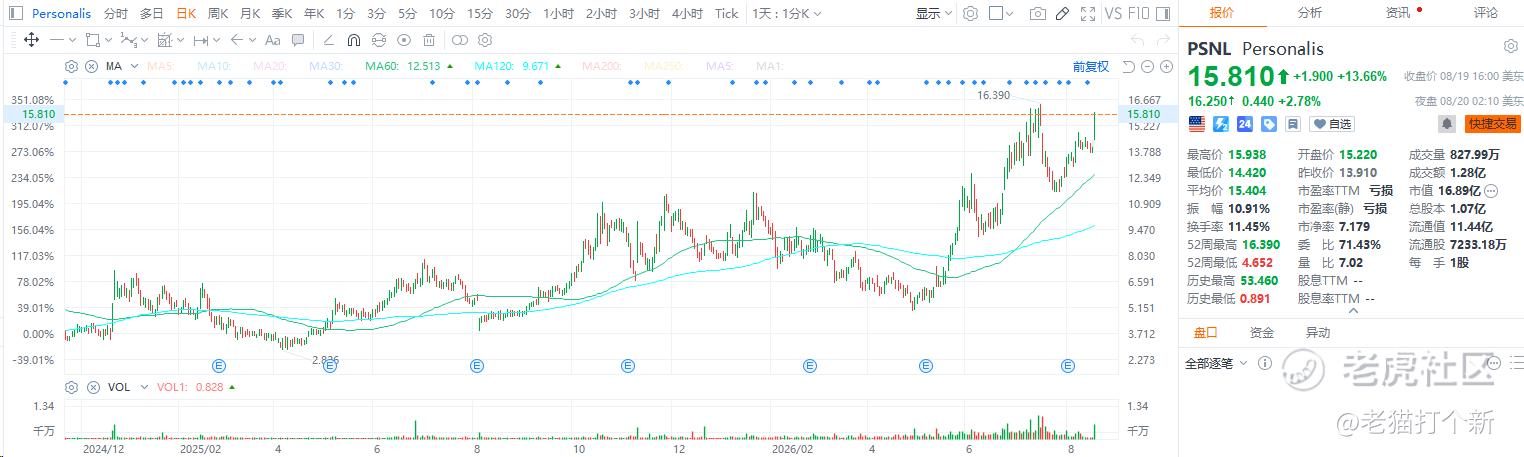Image resolution: width=1524 pixels, height=457 pixels.
Task: Delete drawings with the trash icon
Action: tap(429, 40)
